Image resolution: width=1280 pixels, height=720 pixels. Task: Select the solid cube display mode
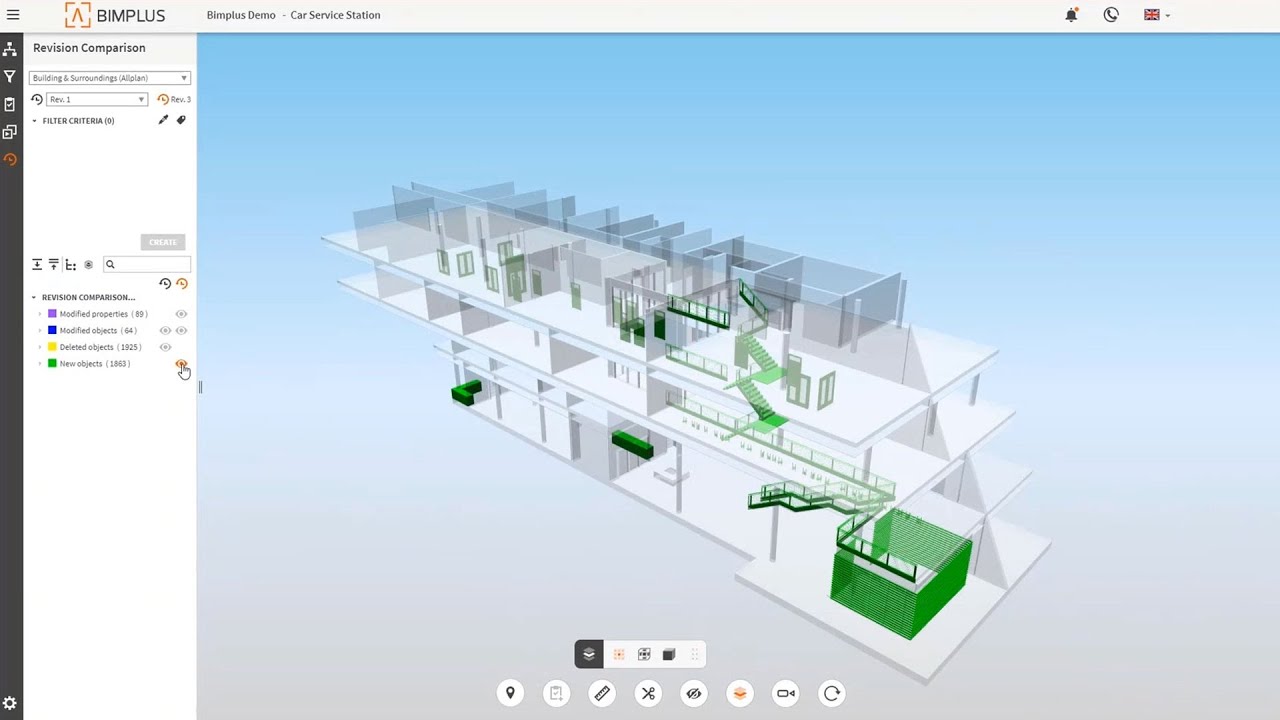[x=669, y=654]
